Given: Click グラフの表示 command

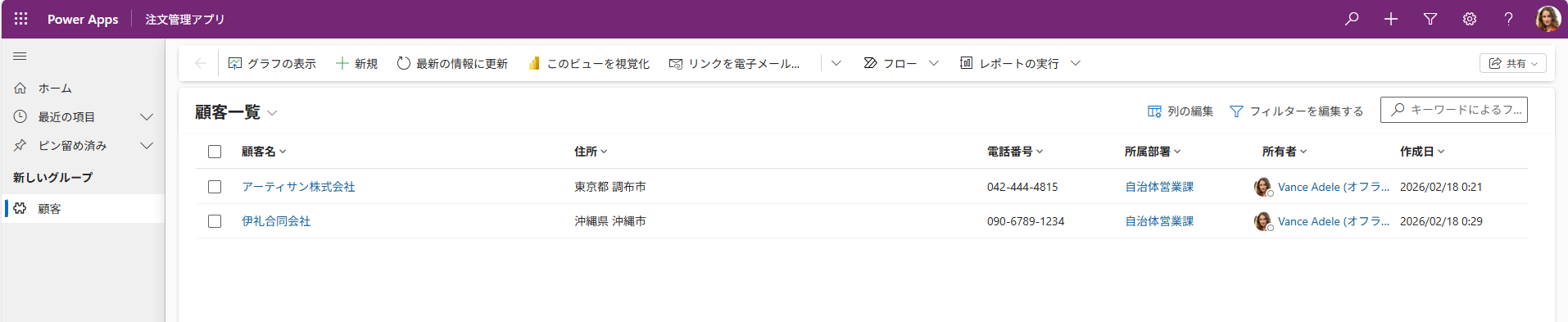Looking at the screenshot, I should [x=272, y=63].
